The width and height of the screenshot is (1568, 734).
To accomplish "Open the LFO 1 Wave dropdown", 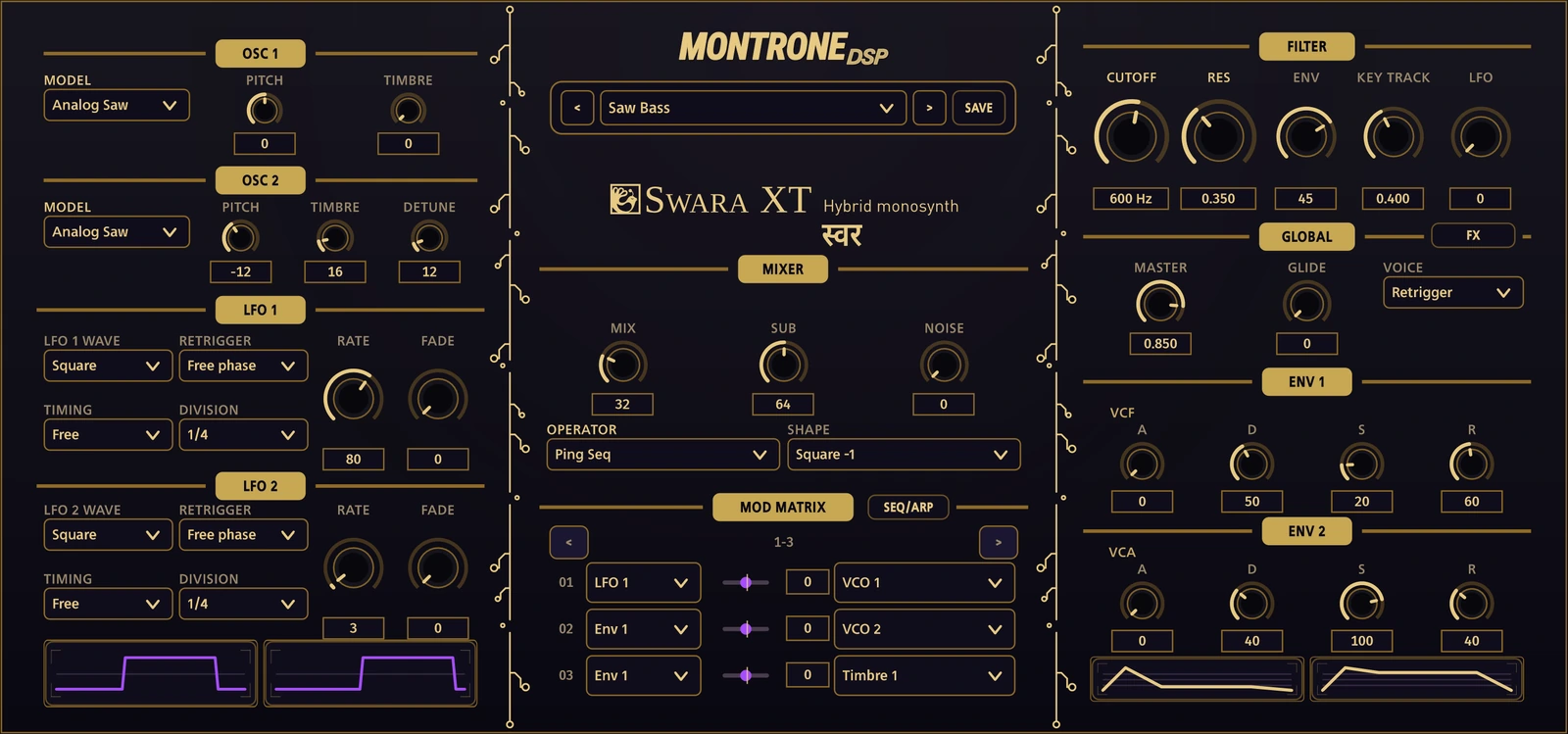I will coord(108,366).
